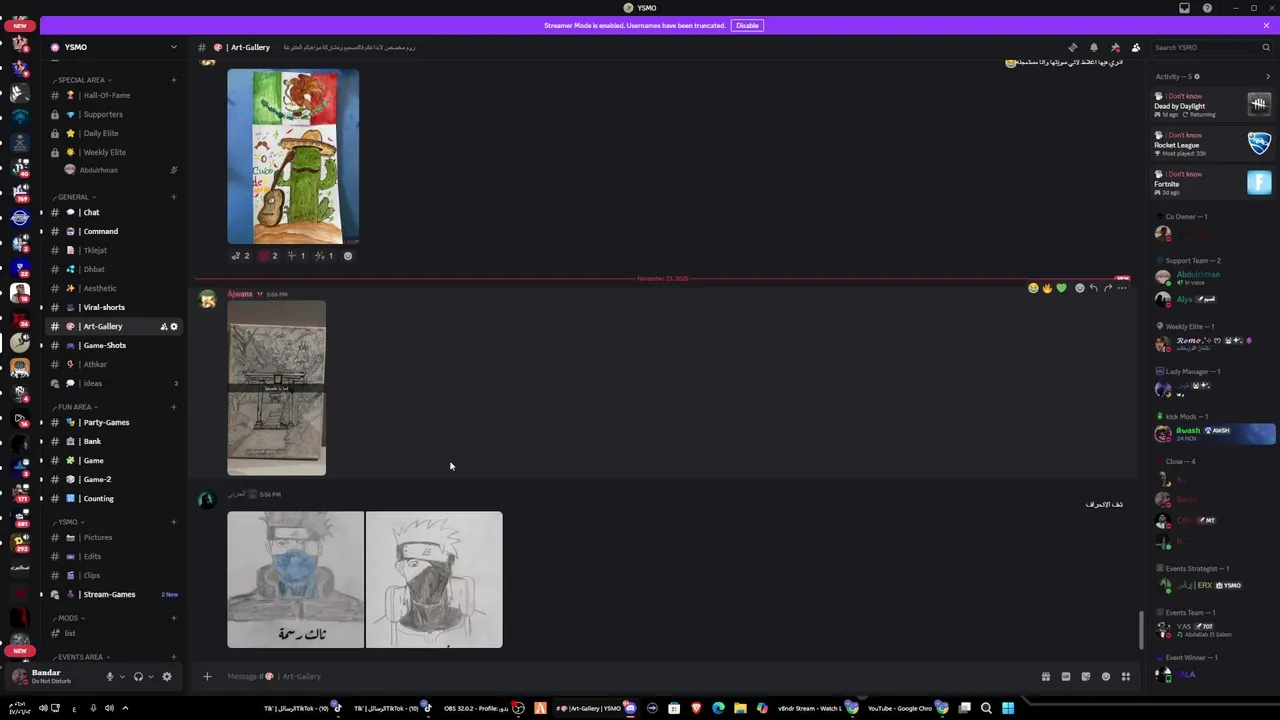The width and height of the screenshot is (1280, 720).
Task: Collapse the MODS category
Action: point(68,618)
